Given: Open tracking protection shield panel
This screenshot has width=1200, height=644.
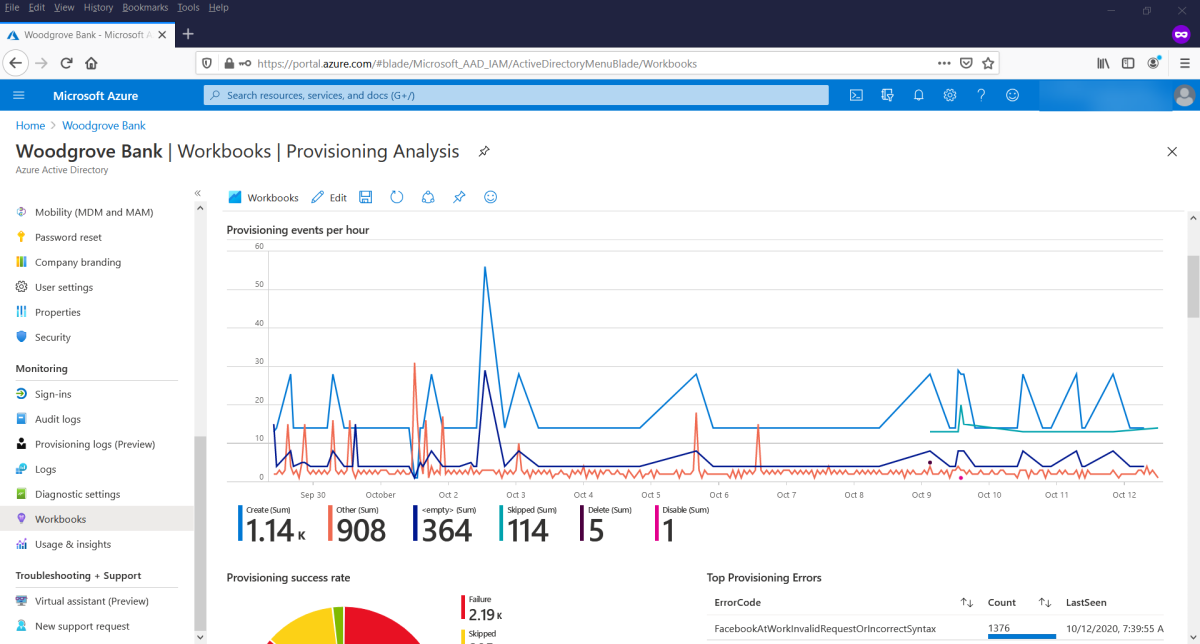Looking at the screenshot, I should 208,63.
